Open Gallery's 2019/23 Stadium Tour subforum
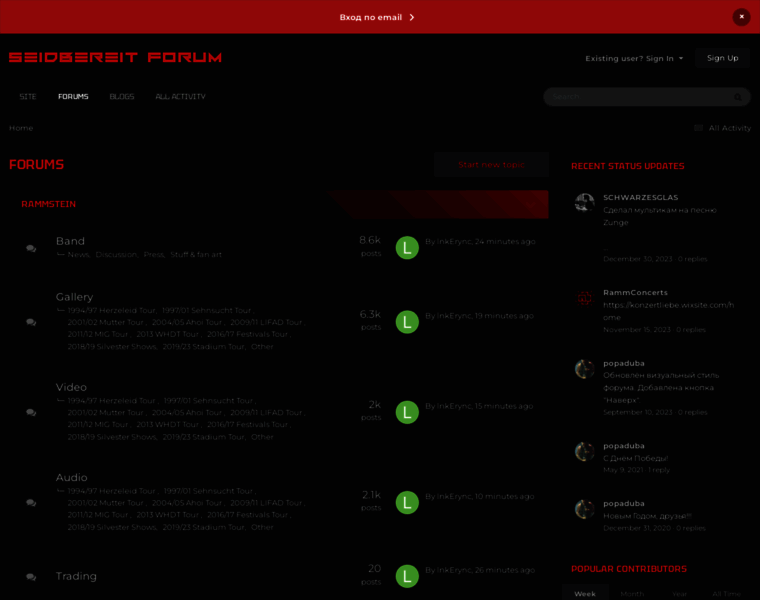The image size is (760, 600). click(x=204, y=347)
